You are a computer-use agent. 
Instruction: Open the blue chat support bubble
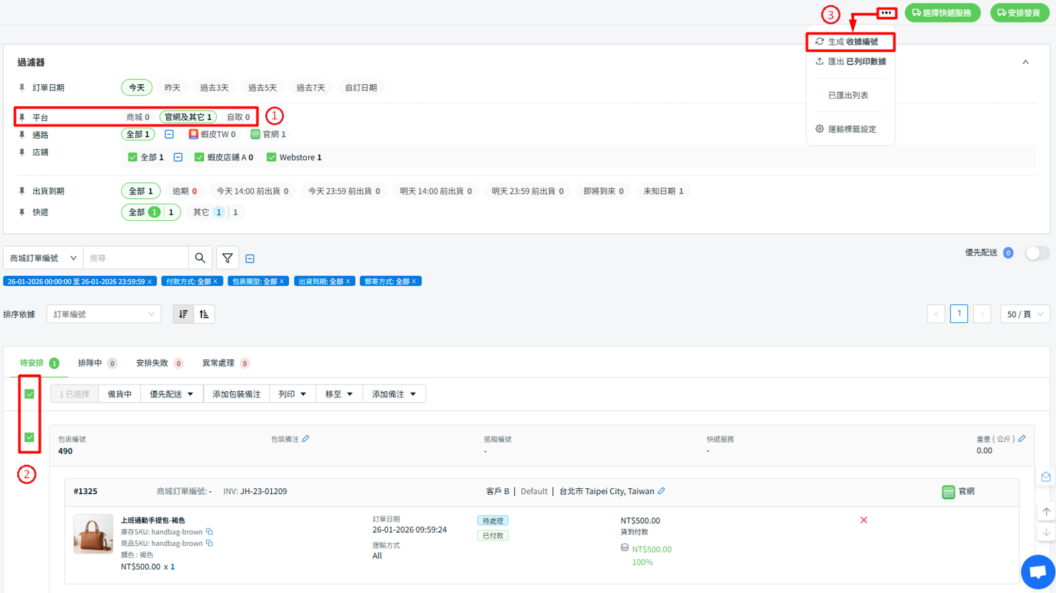[x=1037, y=571]
